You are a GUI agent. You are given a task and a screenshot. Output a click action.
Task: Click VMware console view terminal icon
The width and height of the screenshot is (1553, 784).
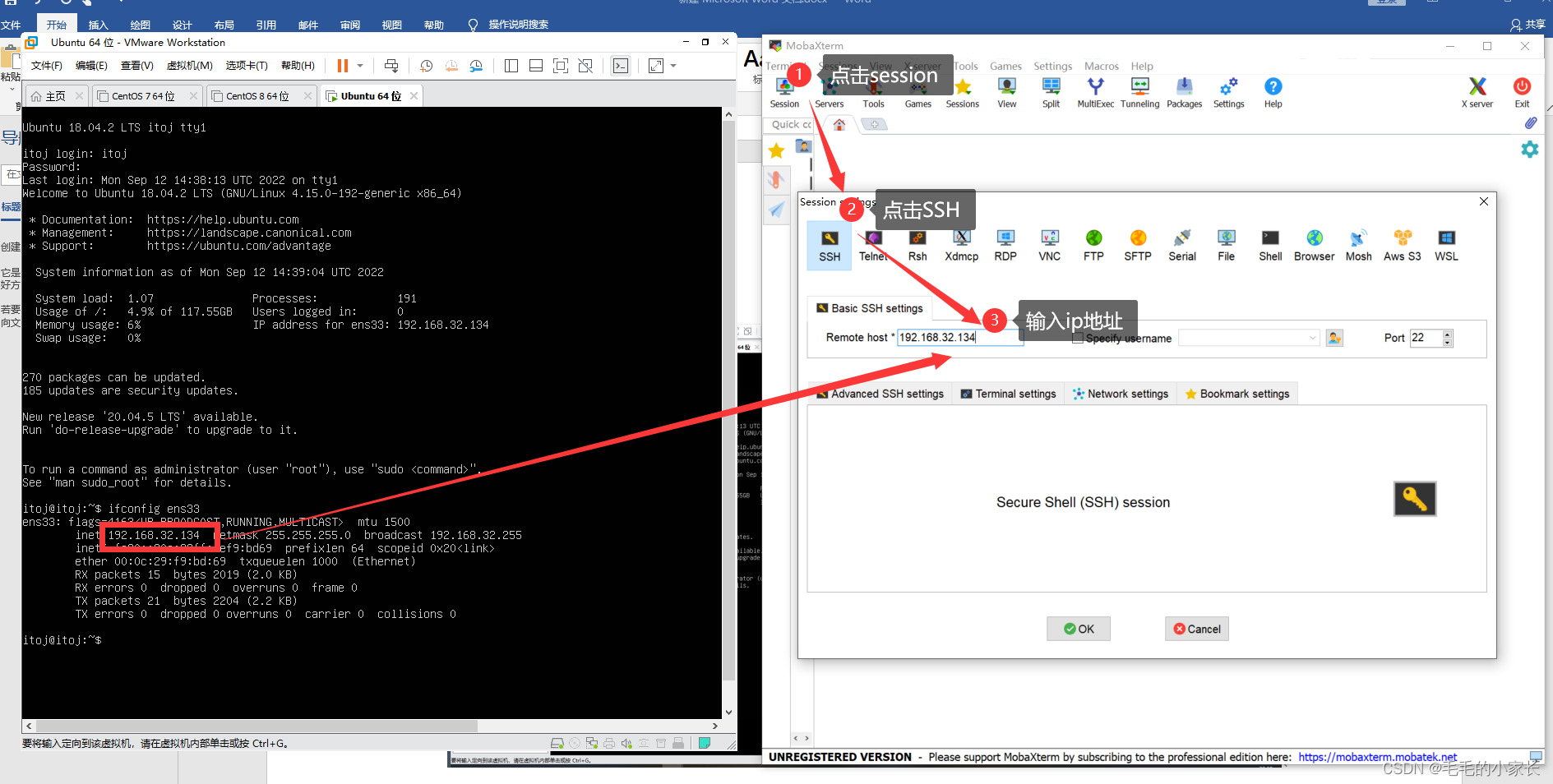[621, 66]
